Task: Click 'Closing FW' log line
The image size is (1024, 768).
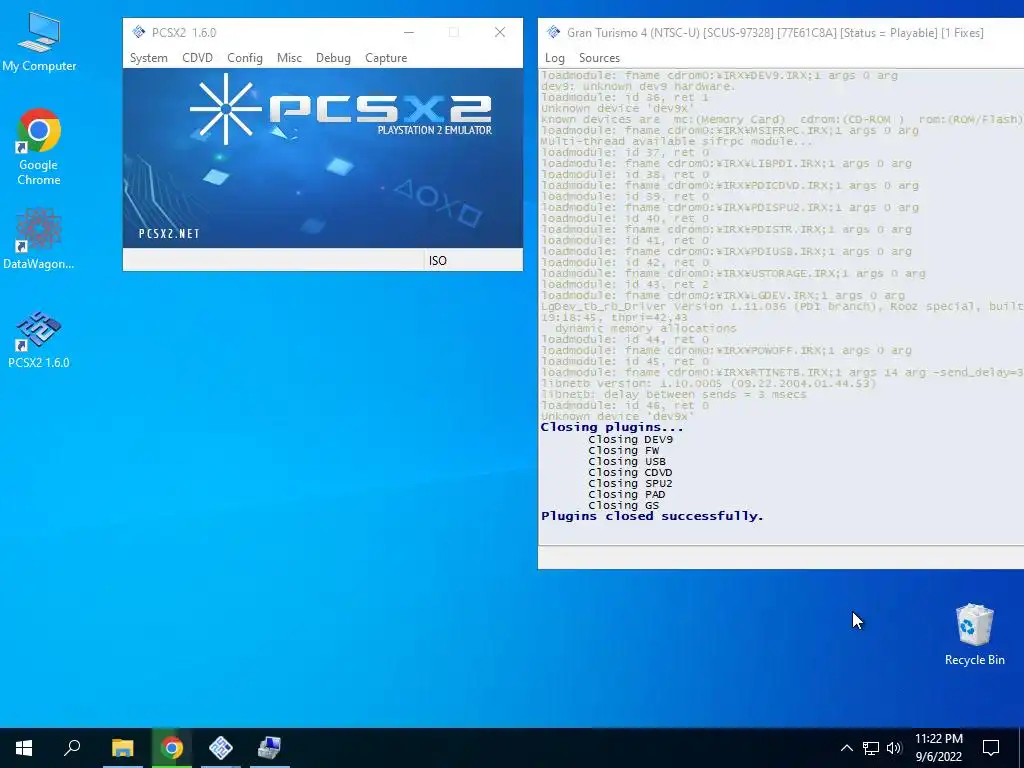Action: point(624,450)
